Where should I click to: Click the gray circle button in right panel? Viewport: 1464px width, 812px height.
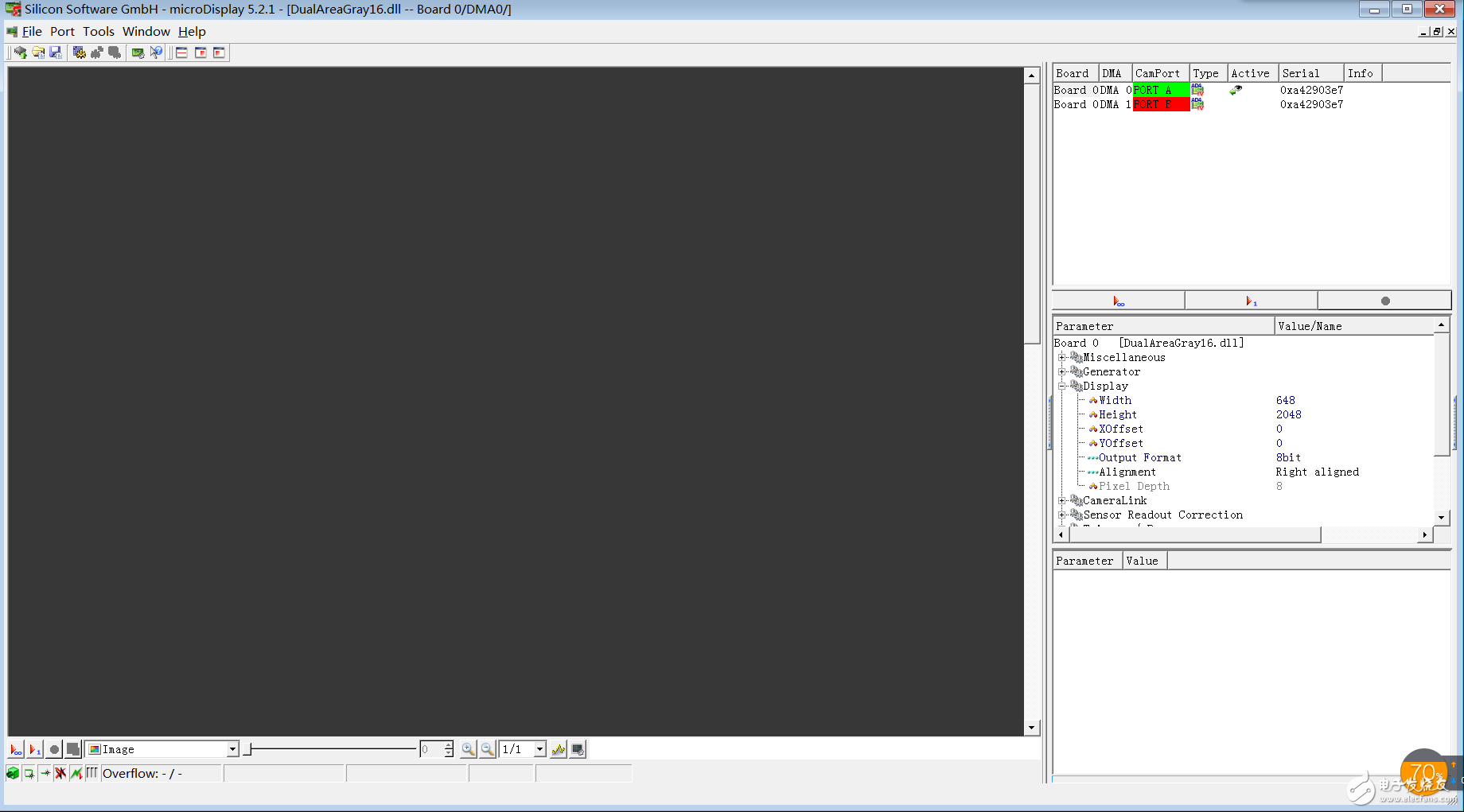pos(1385,301)
